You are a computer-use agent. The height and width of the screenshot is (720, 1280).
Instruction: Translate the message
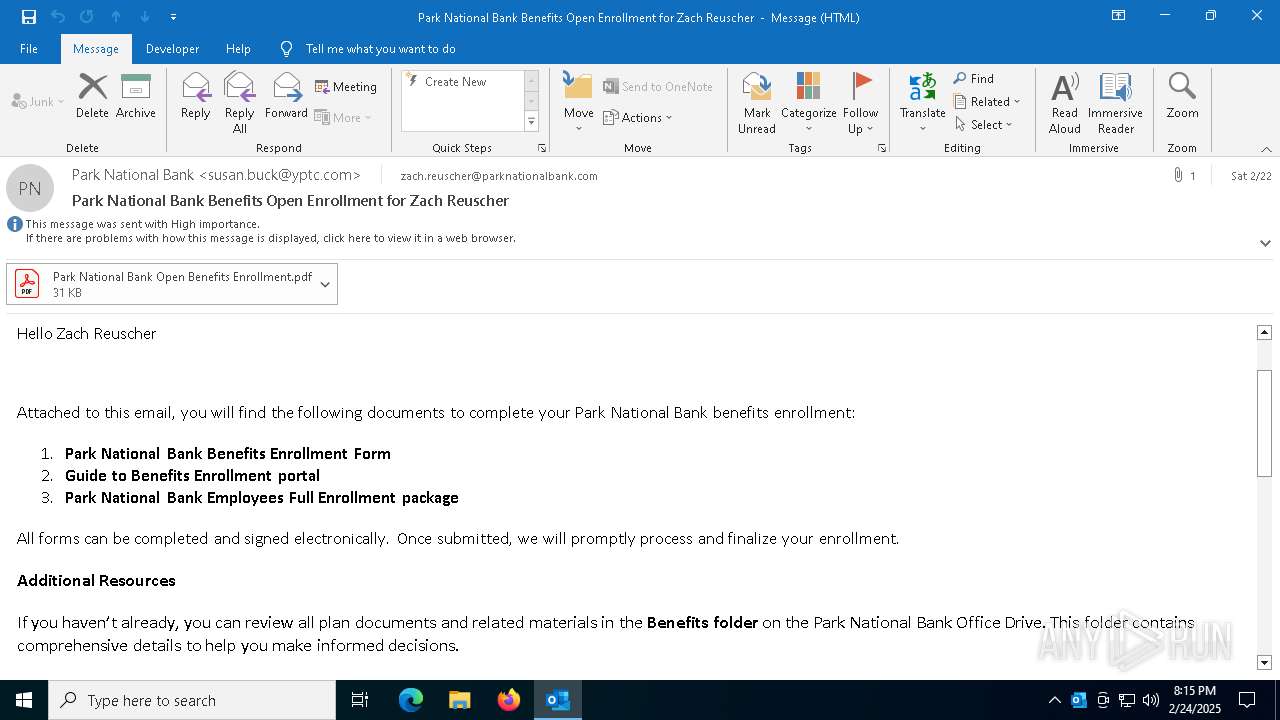[x=922, y=103]
